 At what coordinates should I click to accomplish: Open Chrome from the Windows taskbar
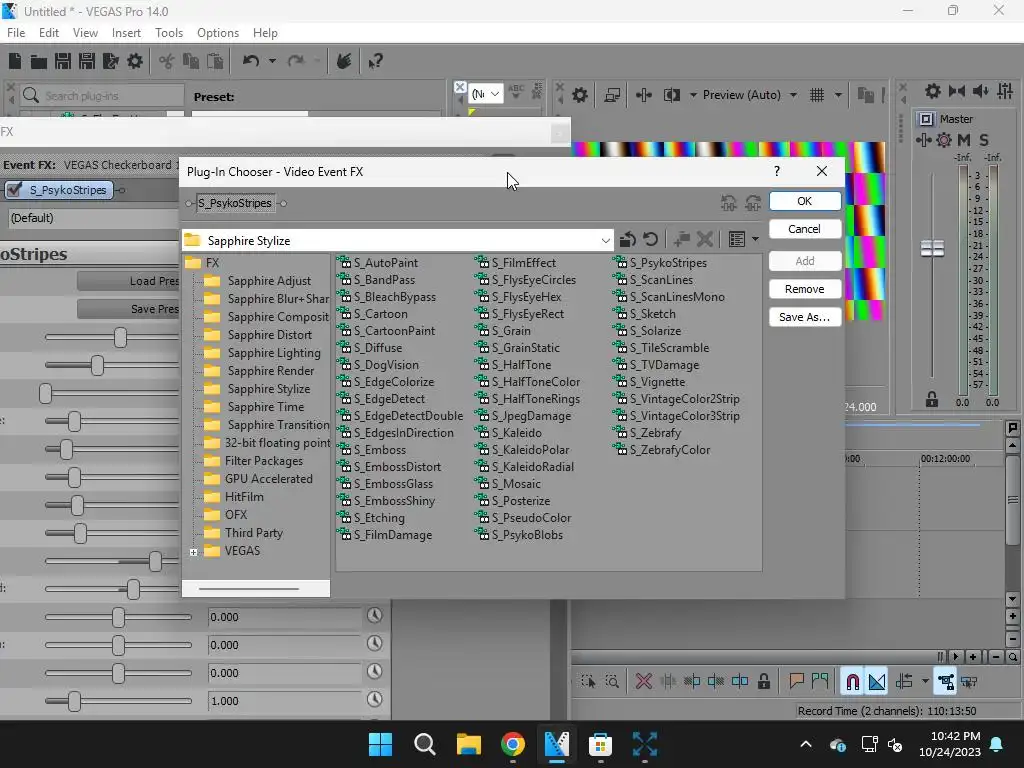(x=513, y=744)
